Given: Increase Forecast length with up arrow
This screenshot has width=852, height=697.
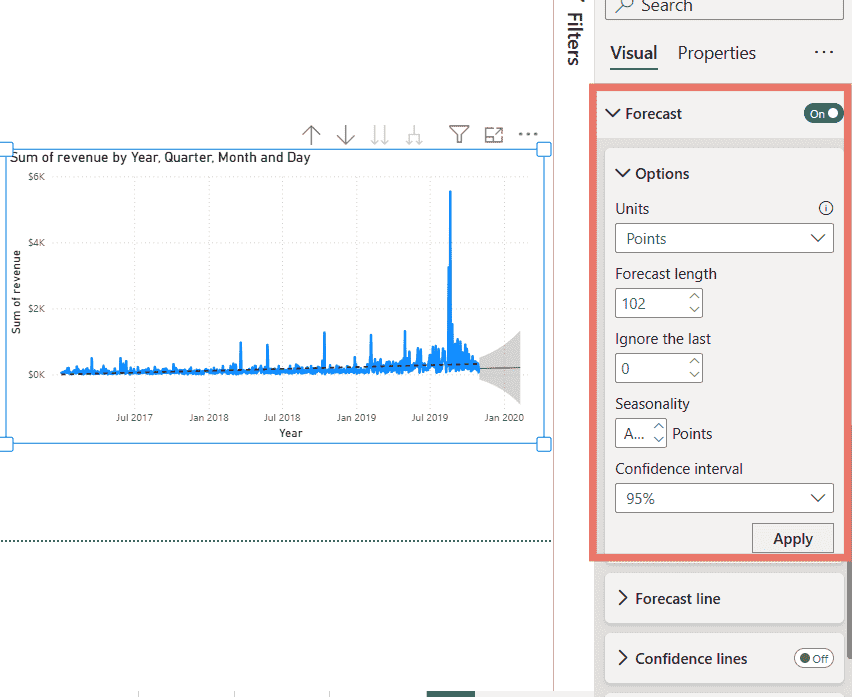Looking at the screenshot, I should pyautogui.click(x=694, y=297).
